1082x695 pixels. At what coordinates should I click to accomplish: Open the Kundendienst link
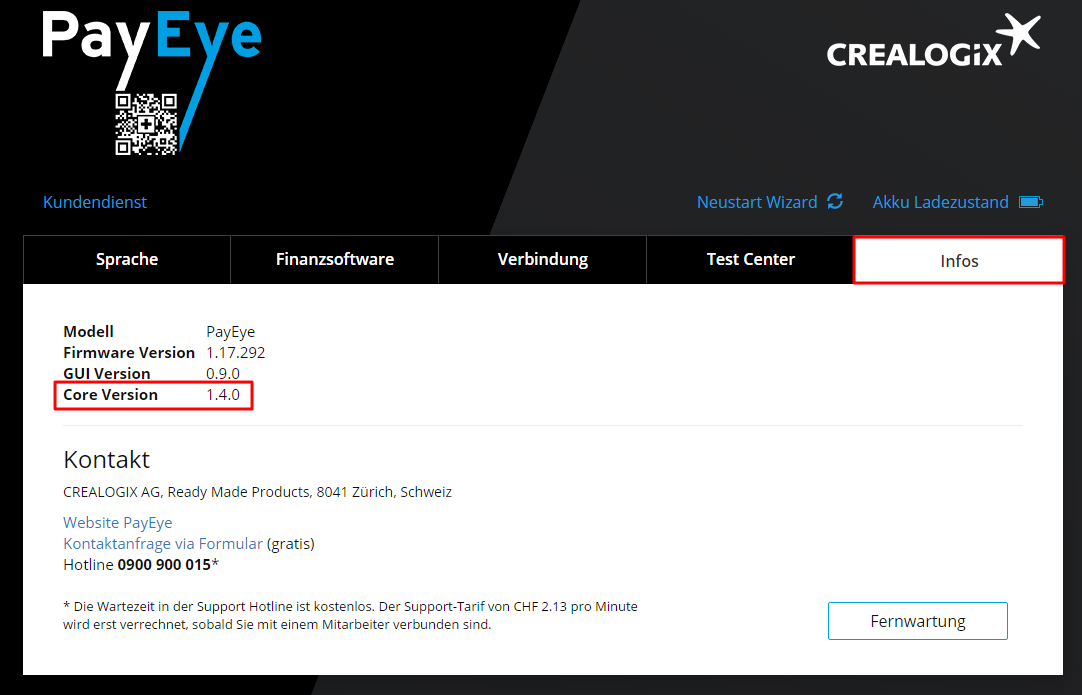tap(95, 202)
